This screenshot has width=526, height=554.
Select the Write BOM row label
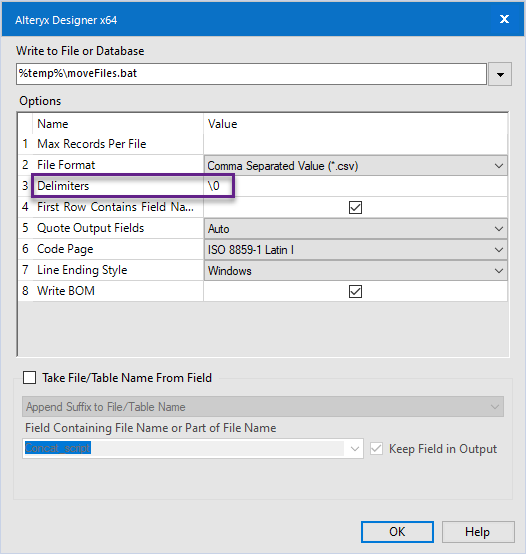click(x=66, y=291)
